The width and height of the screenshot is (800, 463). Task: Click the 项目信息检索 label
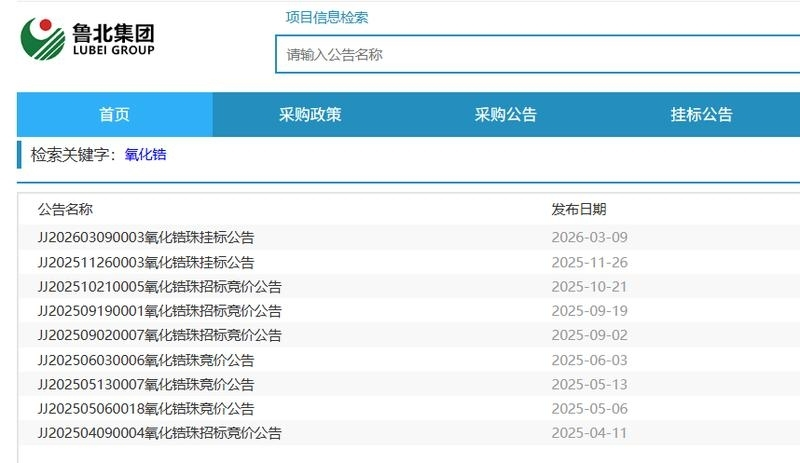327,17
